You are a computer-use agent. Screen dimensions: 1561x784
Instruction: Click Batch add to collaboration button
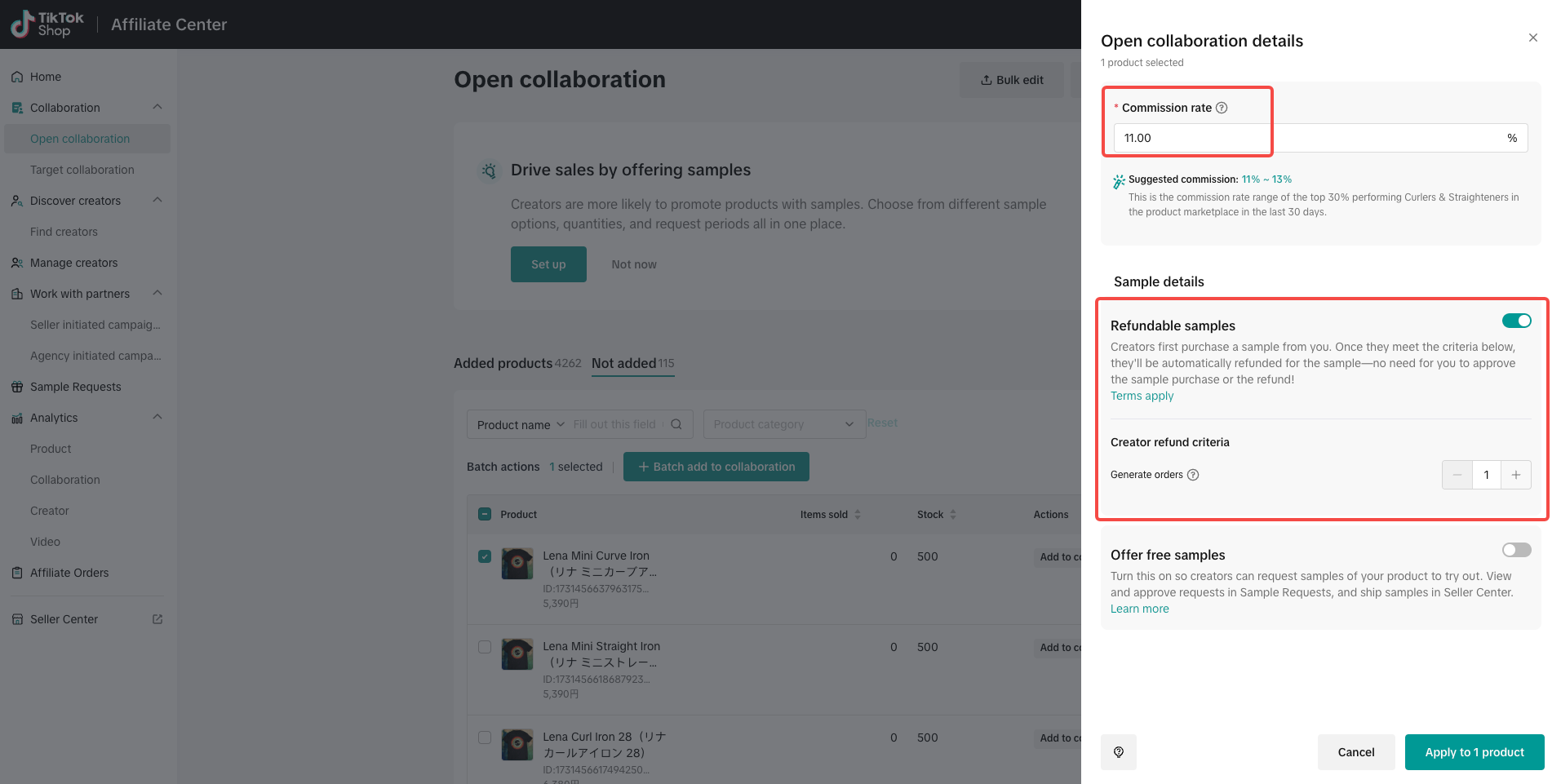click(x=716, y=467)
